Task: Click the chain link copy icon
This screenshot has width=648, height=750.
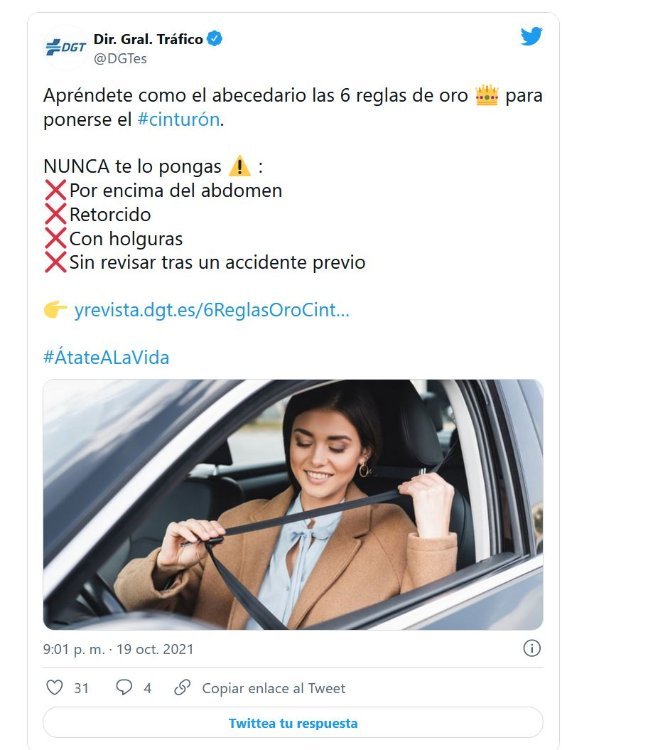Action: tap(182, 687)
